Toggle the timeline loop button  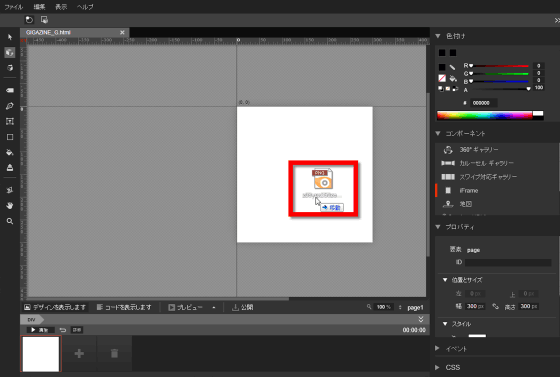tap(62, 330)
